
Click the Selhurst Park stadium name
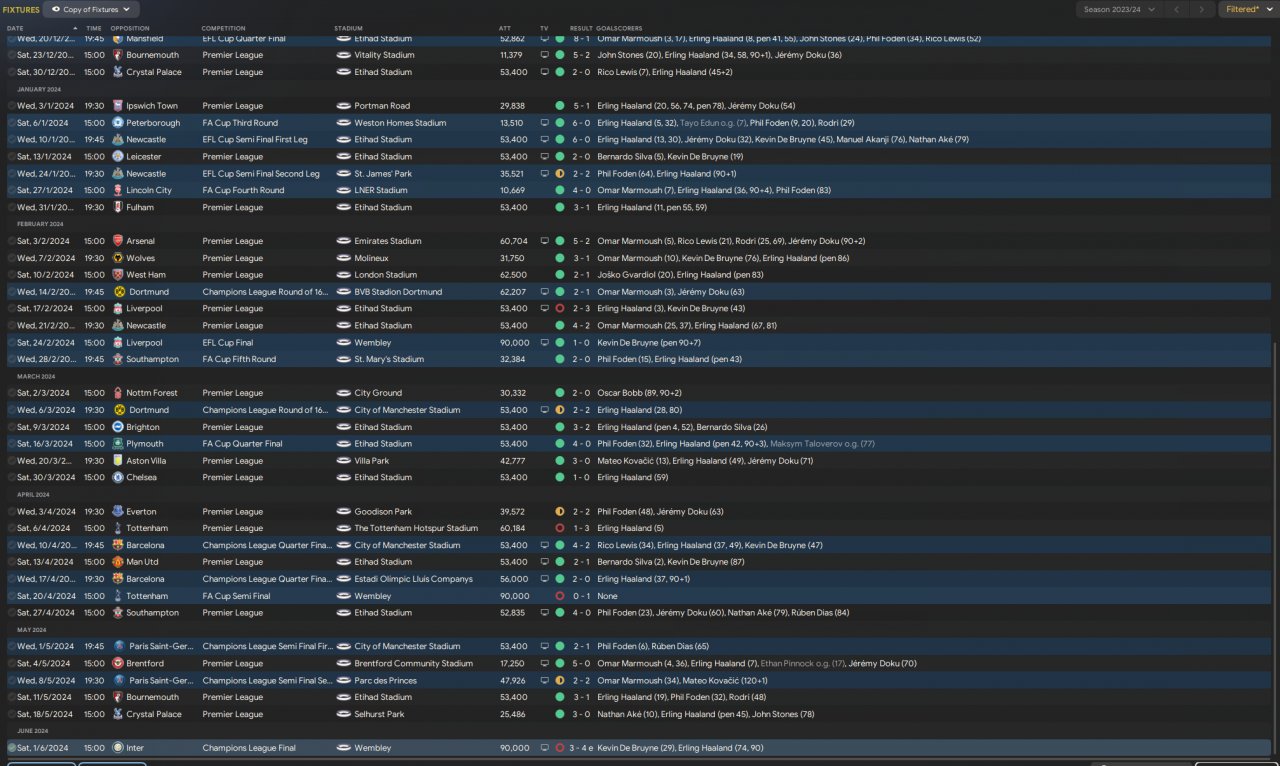pos(379,714)
